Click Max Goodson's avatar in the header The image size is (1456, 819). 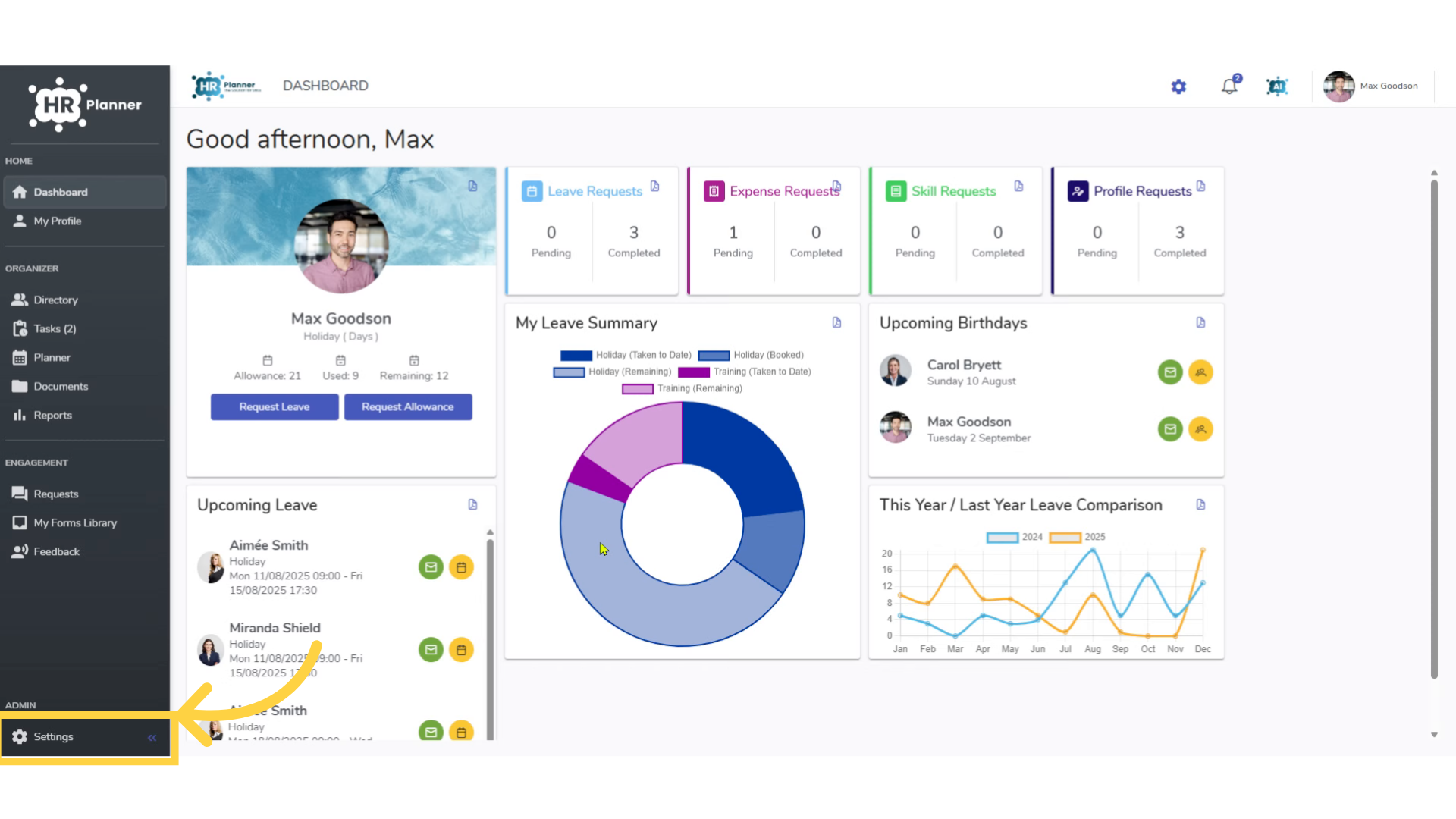coord(1339,86)
